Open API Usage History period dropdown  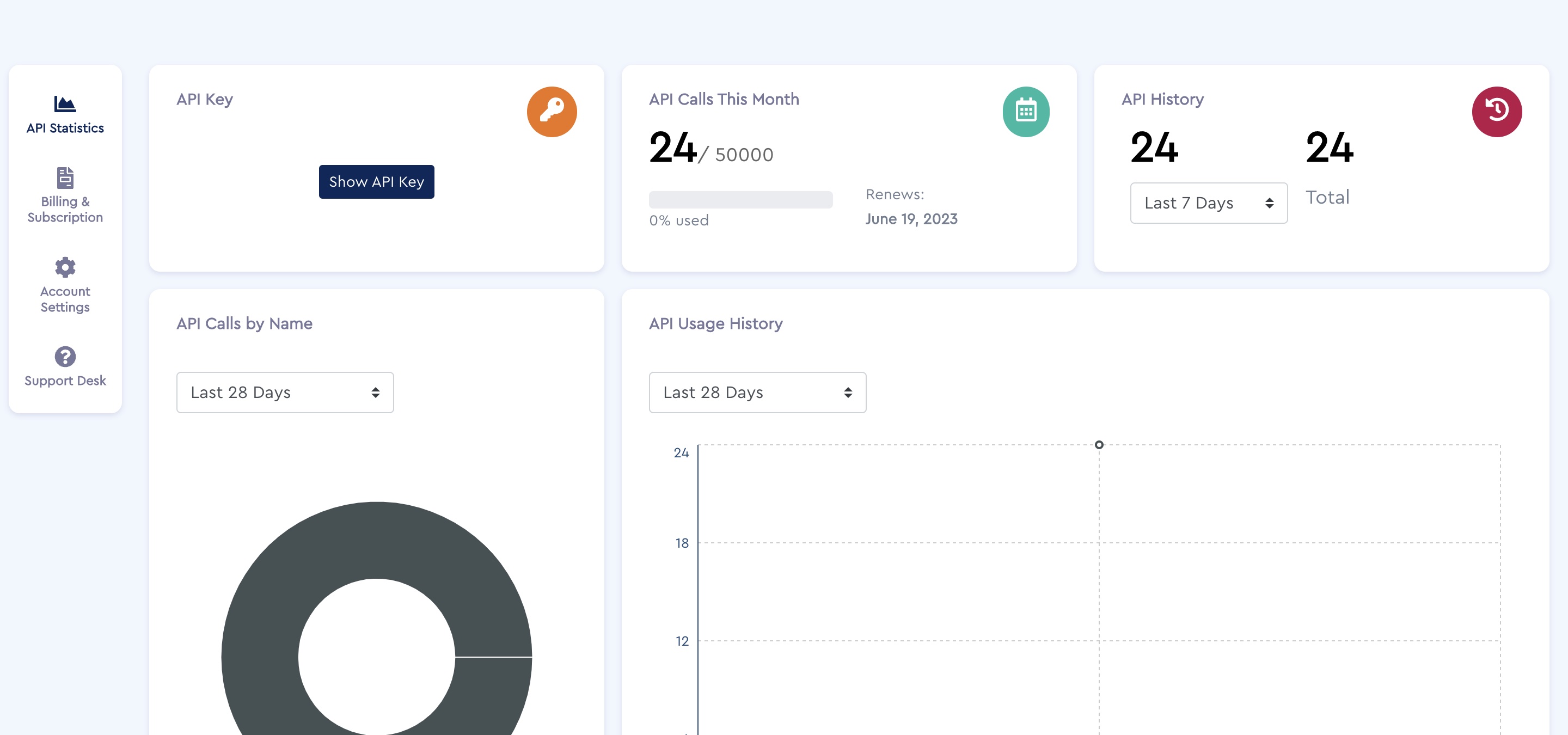(x=757, y=393)
